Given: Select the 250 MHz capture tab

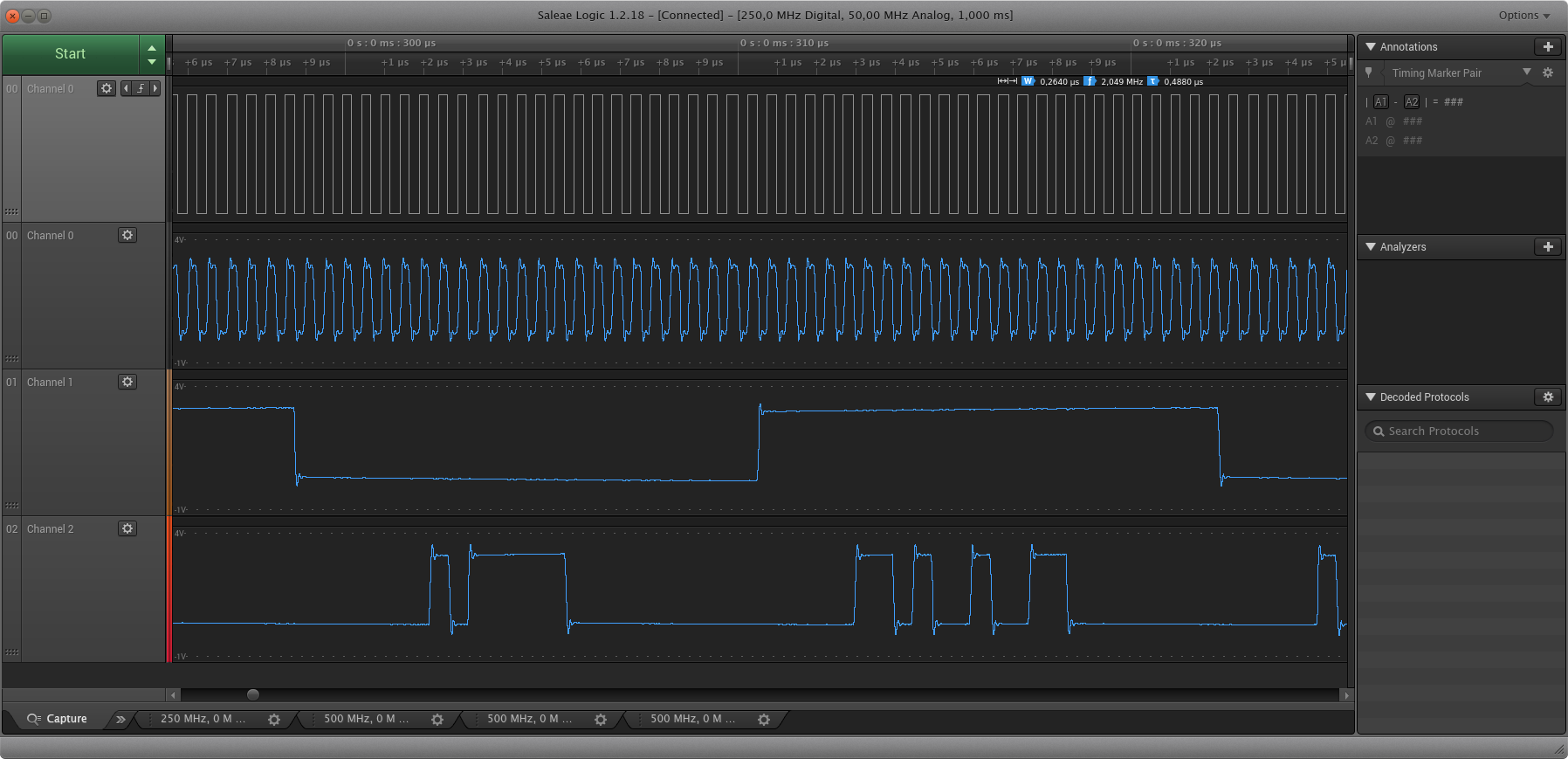Looking at the screenshot, I should point(203,719).
